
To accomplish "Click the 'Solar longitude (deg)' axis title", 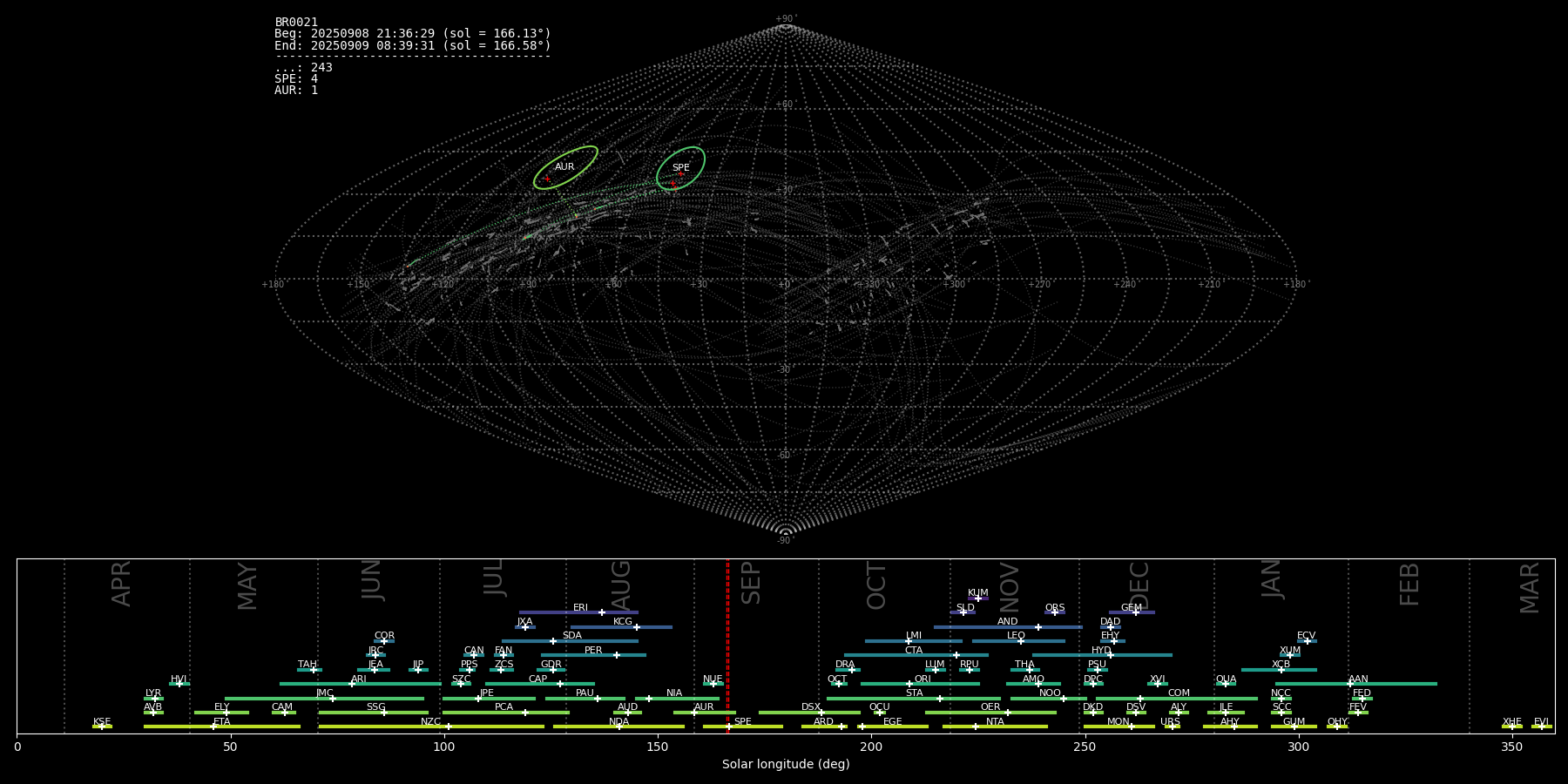I will pos(786,765).
